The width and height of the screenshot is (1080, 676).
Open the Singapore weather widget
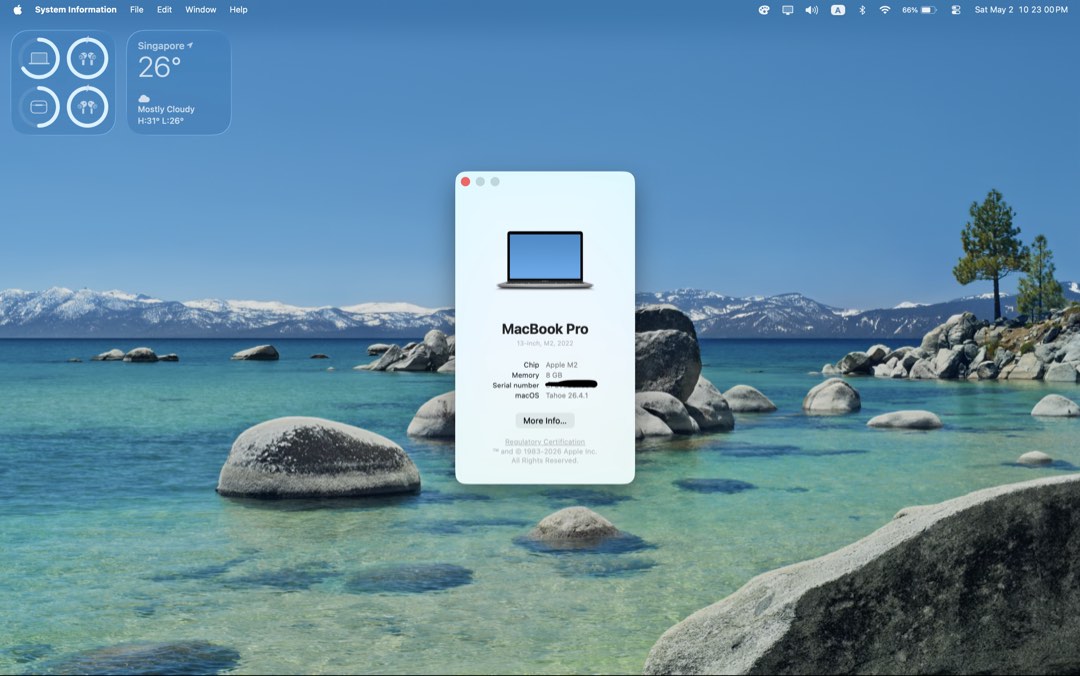[179, 83]
